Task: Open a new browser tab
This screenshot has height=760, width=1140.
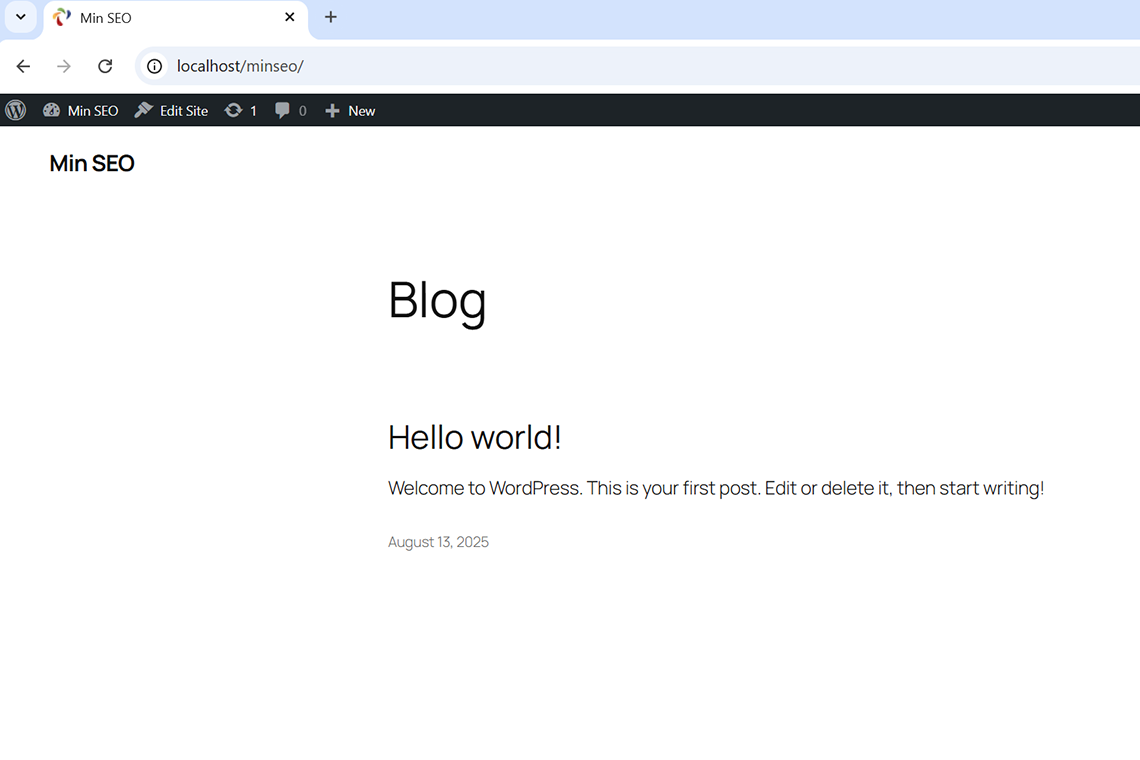Action: tap(331, 17)
